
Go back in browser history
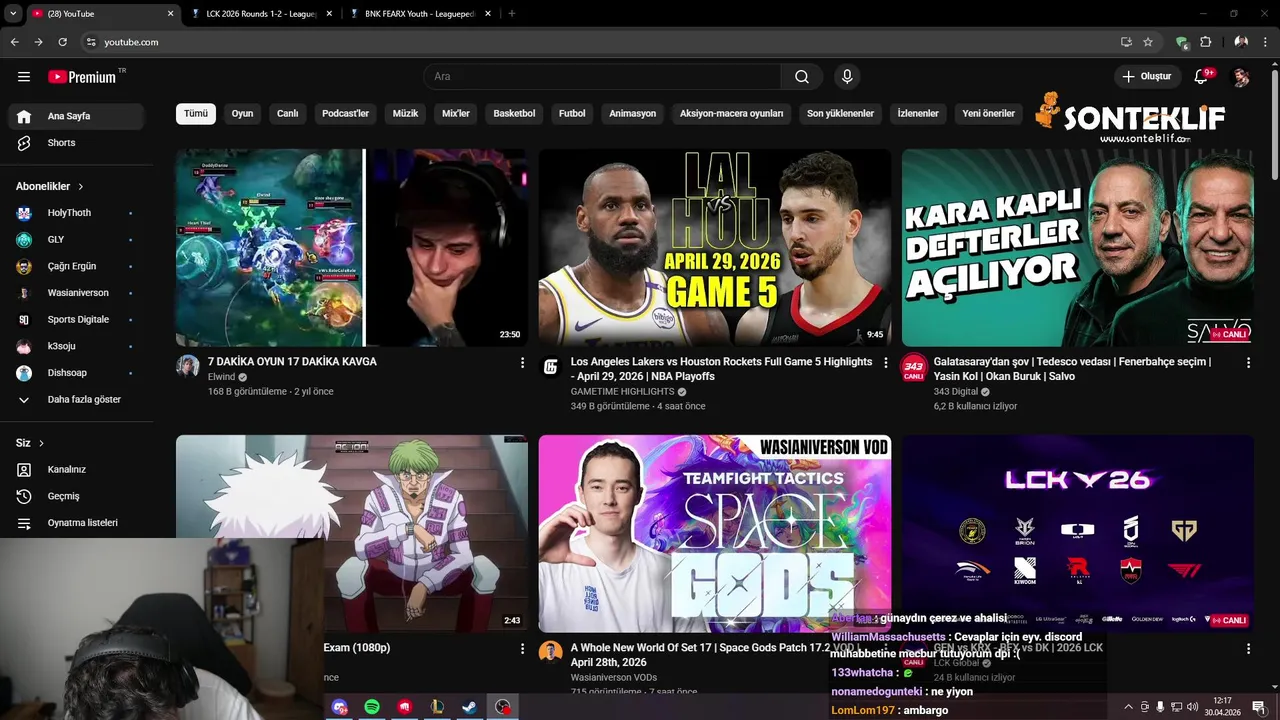tap(14, 42)
